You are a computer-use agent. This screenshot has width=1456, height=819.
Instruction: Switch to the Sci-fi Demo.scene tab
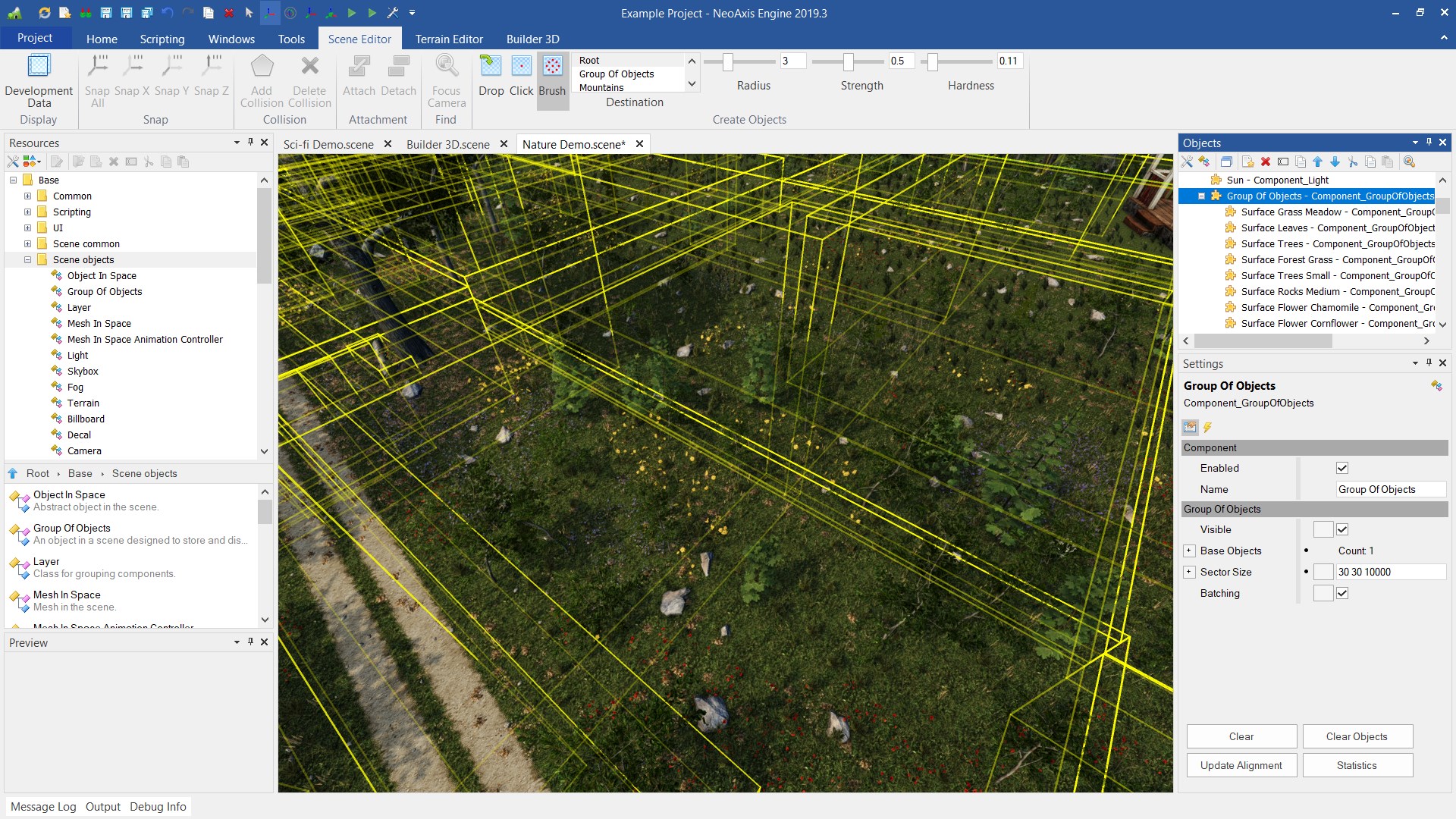pos(328,144)
